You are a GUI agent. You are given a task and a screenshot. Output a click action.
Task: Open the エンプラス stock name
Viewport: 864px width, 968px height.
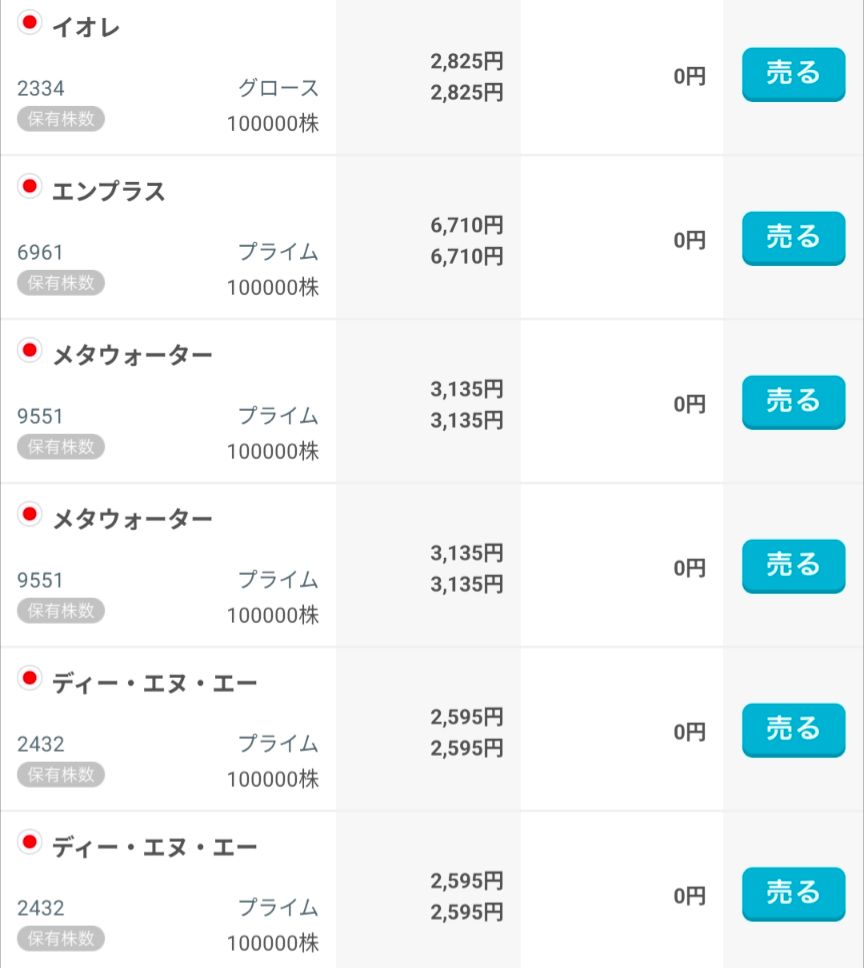click(x=109, y=191)
